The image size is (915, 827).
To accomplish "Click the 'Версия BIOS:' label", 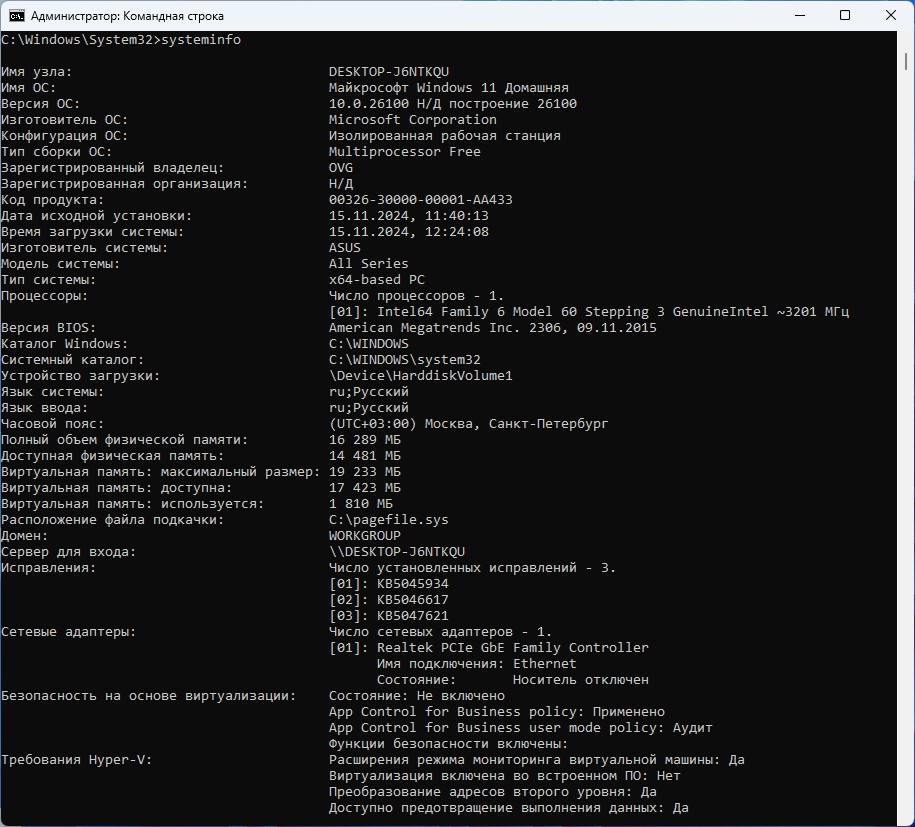I will pyautogui.click(x=48, y=328).
